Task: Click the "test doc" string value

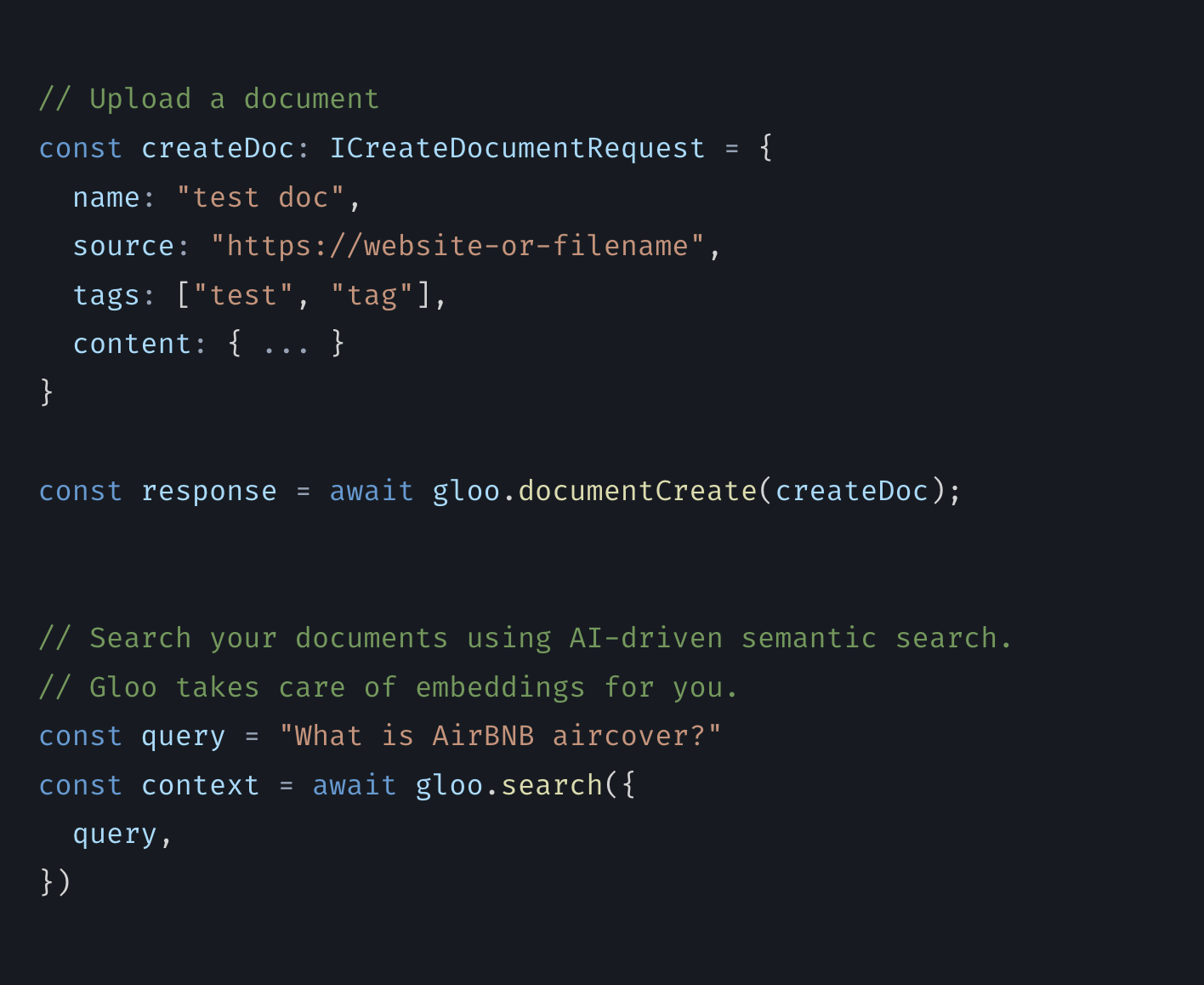Action: click(x=260, y=197)
